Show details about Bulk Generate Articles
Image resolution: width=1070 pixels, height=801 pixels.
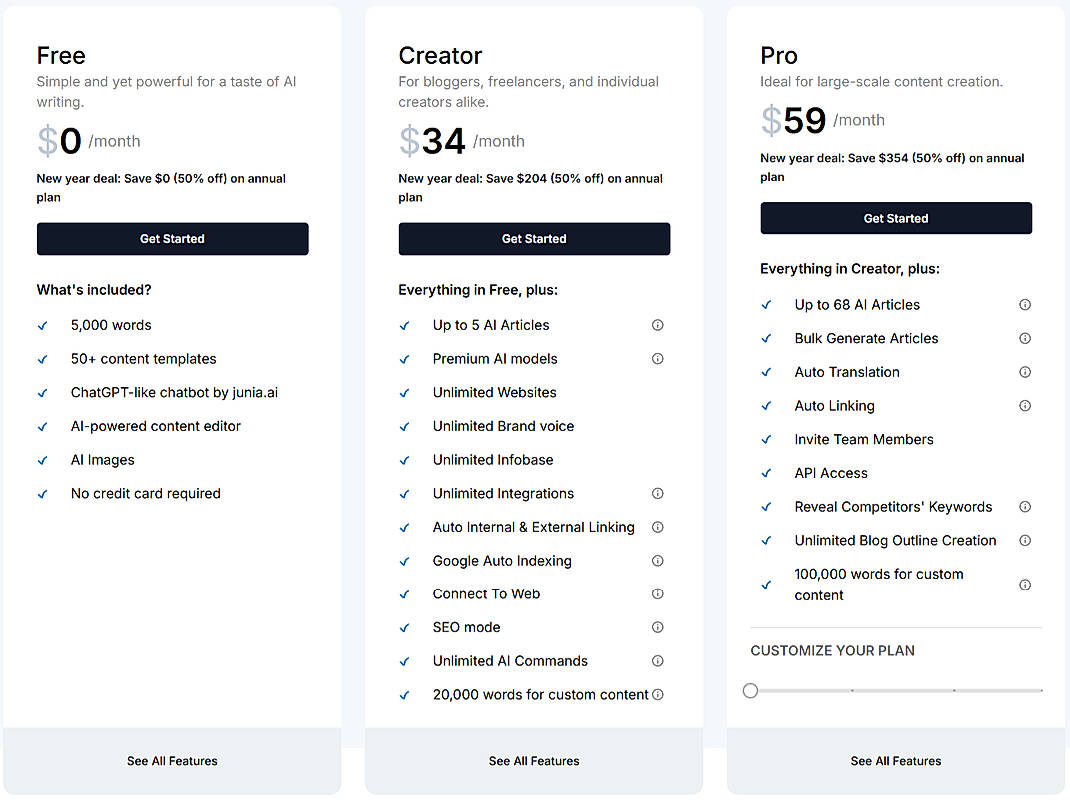(x=1024, y=338)
